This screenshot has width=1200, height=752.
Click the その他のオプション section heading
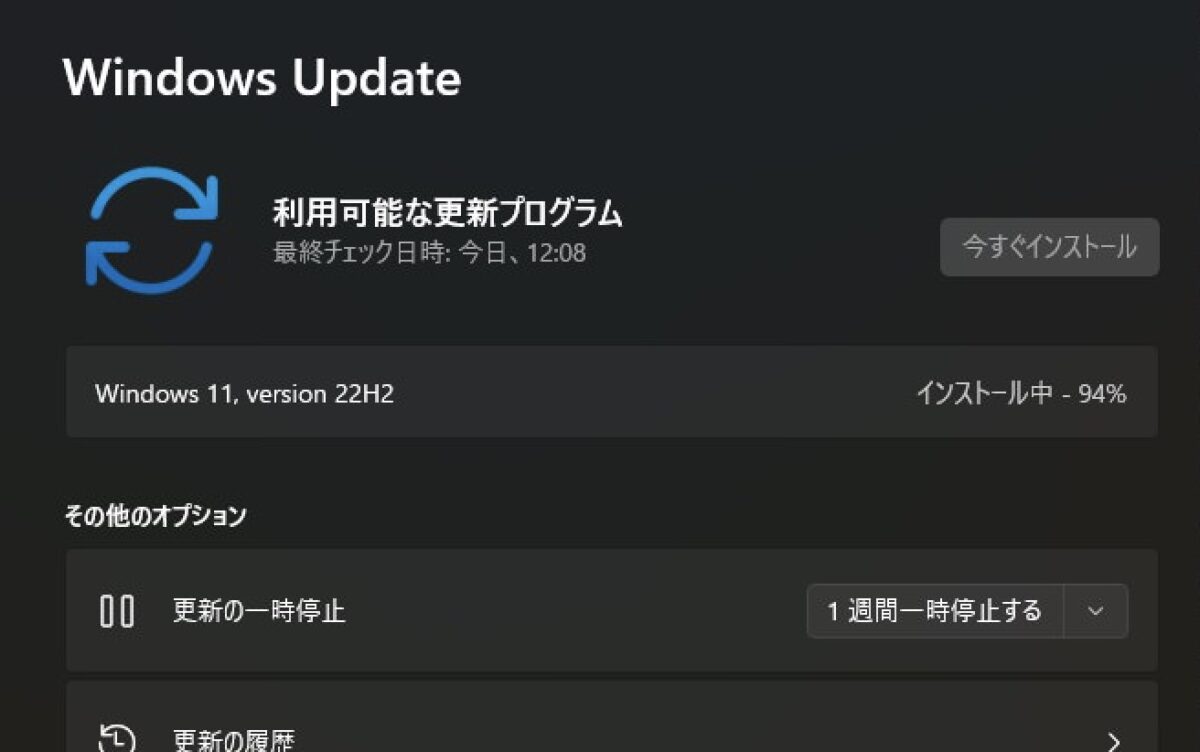[155, 516]
